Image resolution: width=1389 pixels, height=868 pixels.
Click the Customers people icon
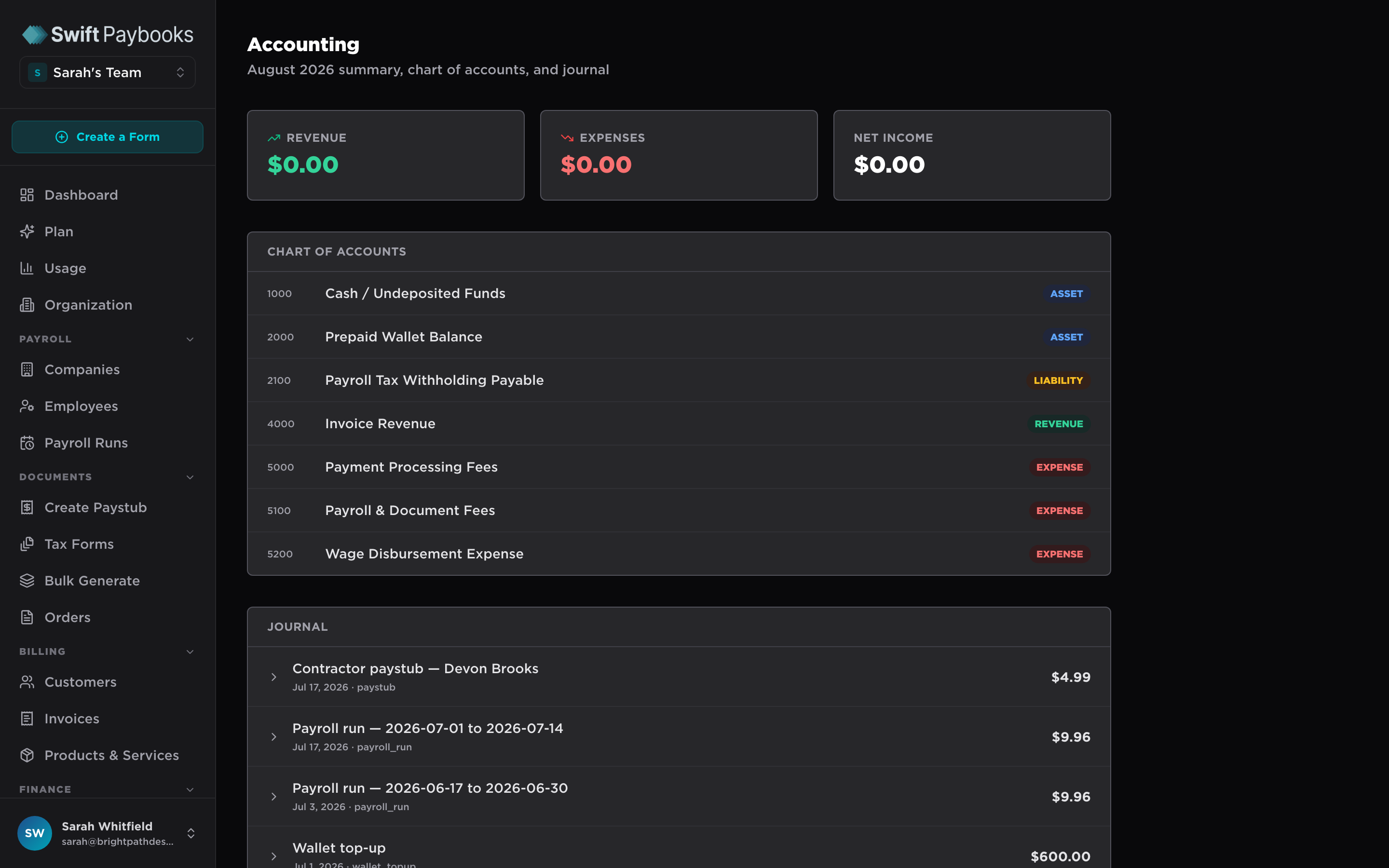coord(27,682)
